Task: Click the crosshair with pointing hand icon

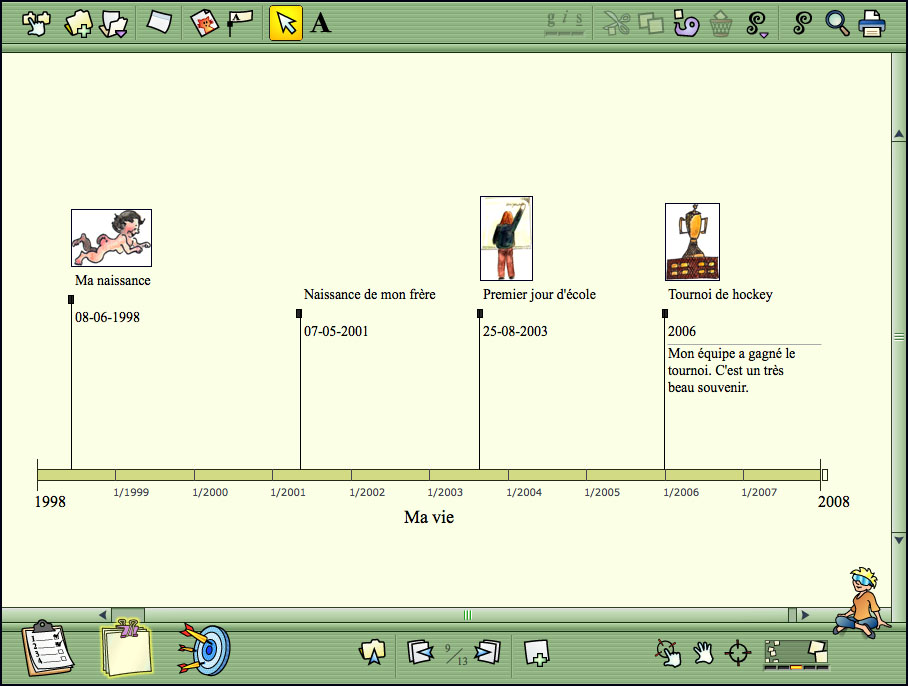Action: coord(668,653)
